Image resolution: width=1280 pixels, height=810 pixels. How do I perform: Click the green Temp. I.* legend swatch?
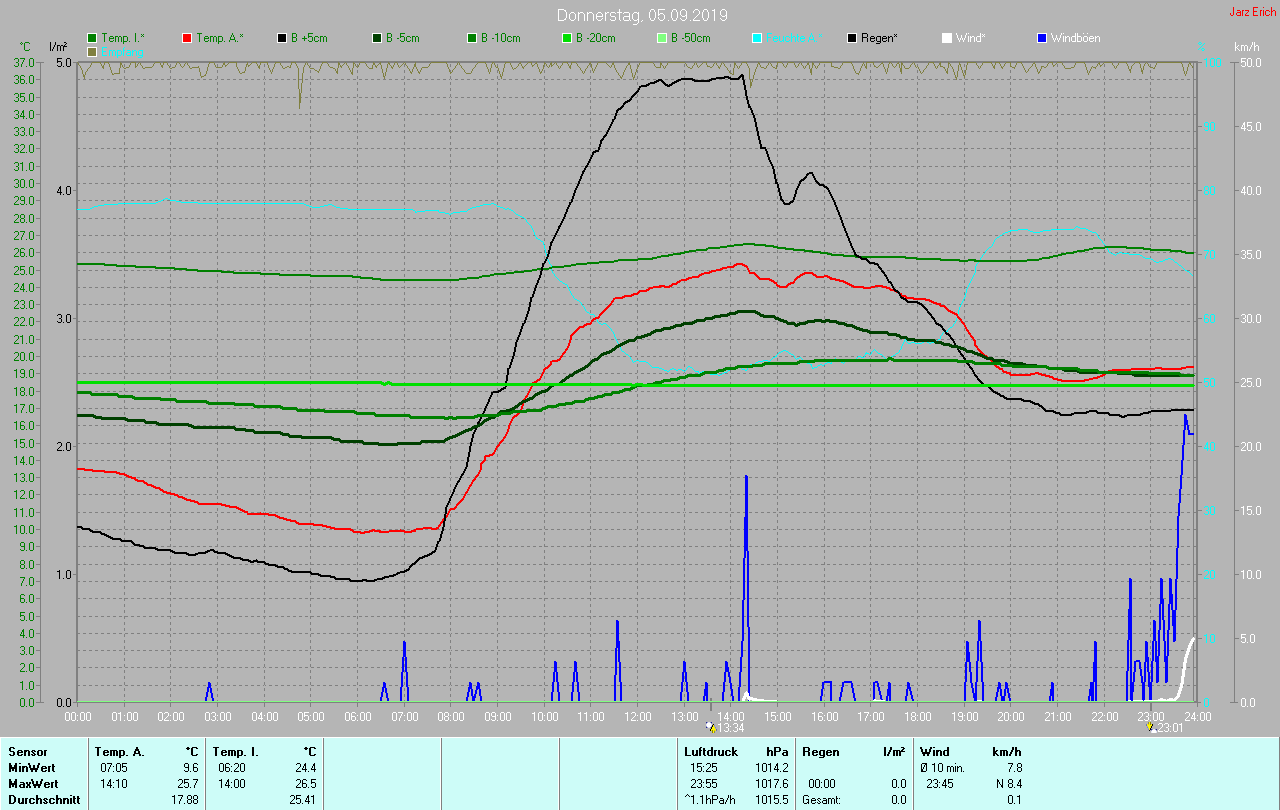pos(92,38)
